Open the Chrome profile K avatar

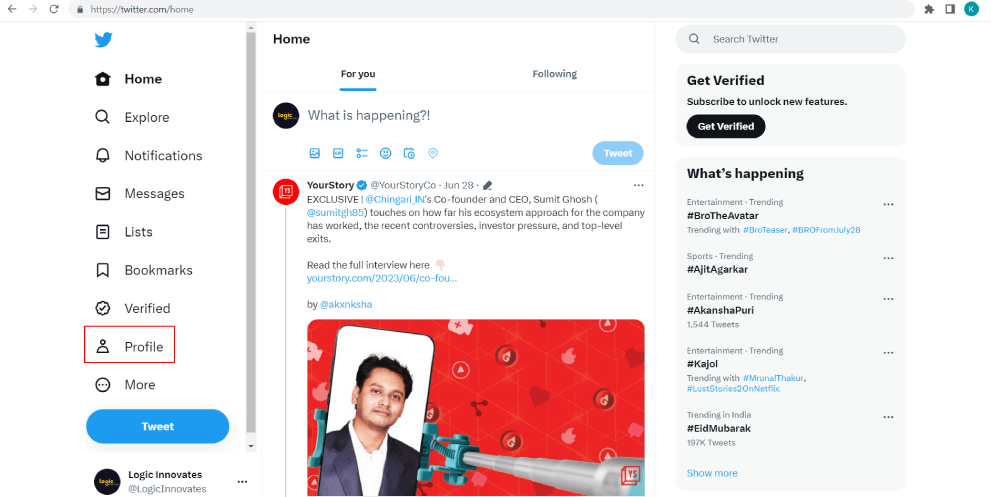(x=971, y=9)
